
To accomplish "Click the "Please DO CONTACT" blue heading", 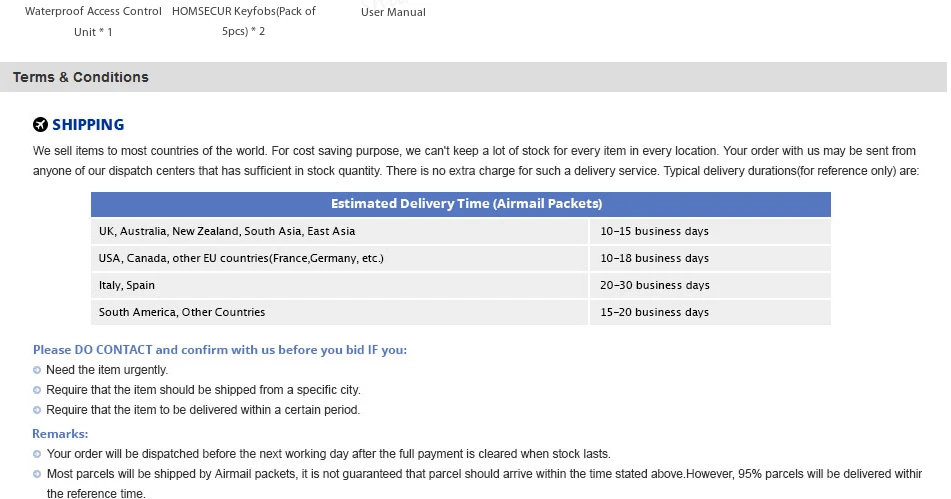I will [220, 350].
